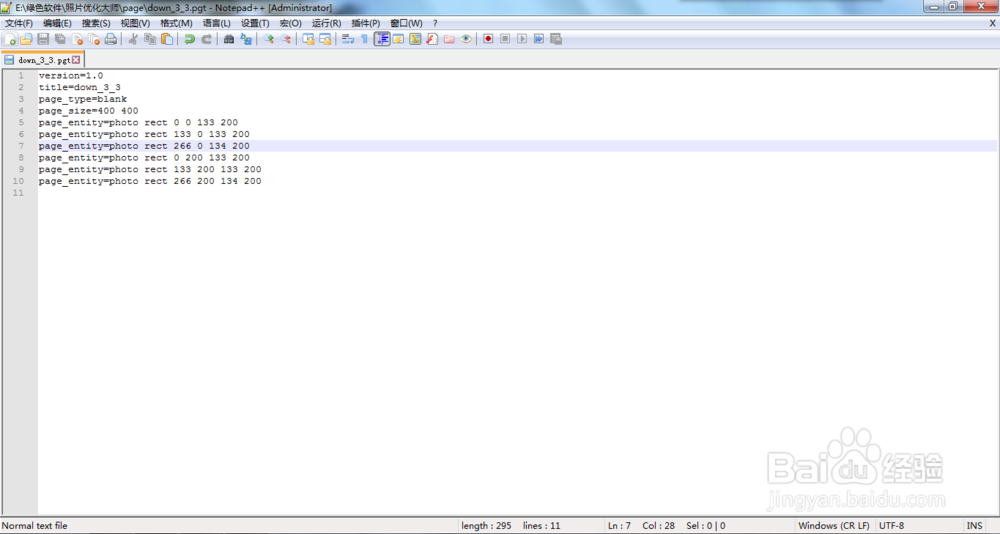This screenshot has height=534, width=1000.
Task: Open the 搜索(S) menu
Action: [x=96, y=23]
